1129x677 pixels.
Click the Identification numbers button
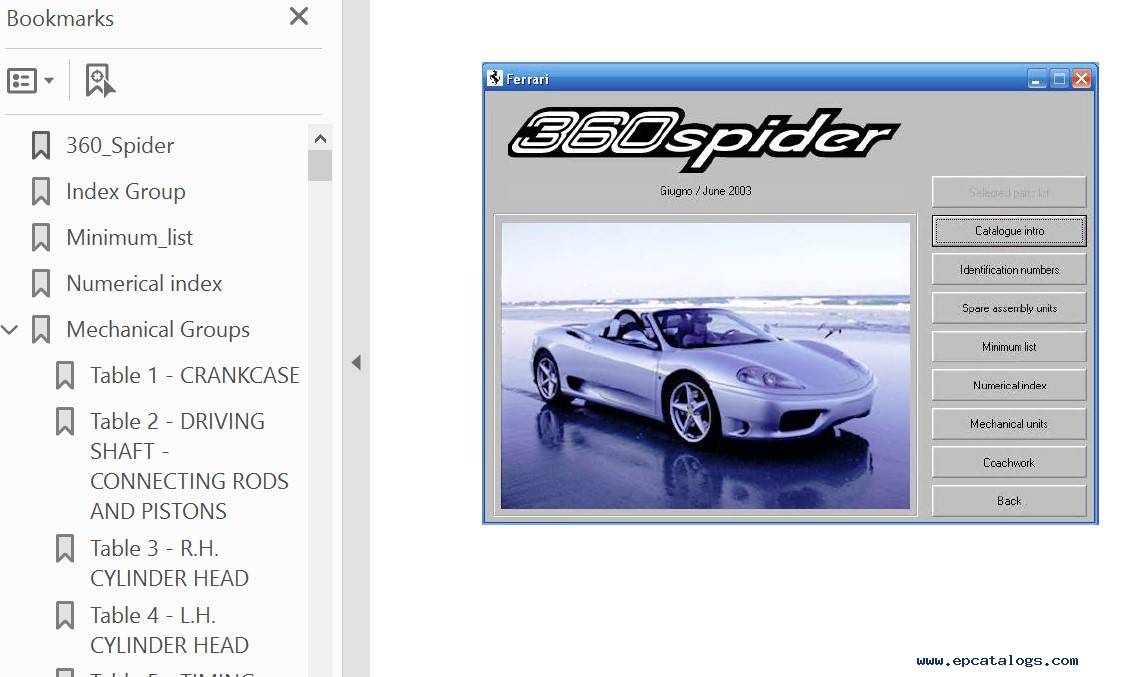coord(1008,270)
